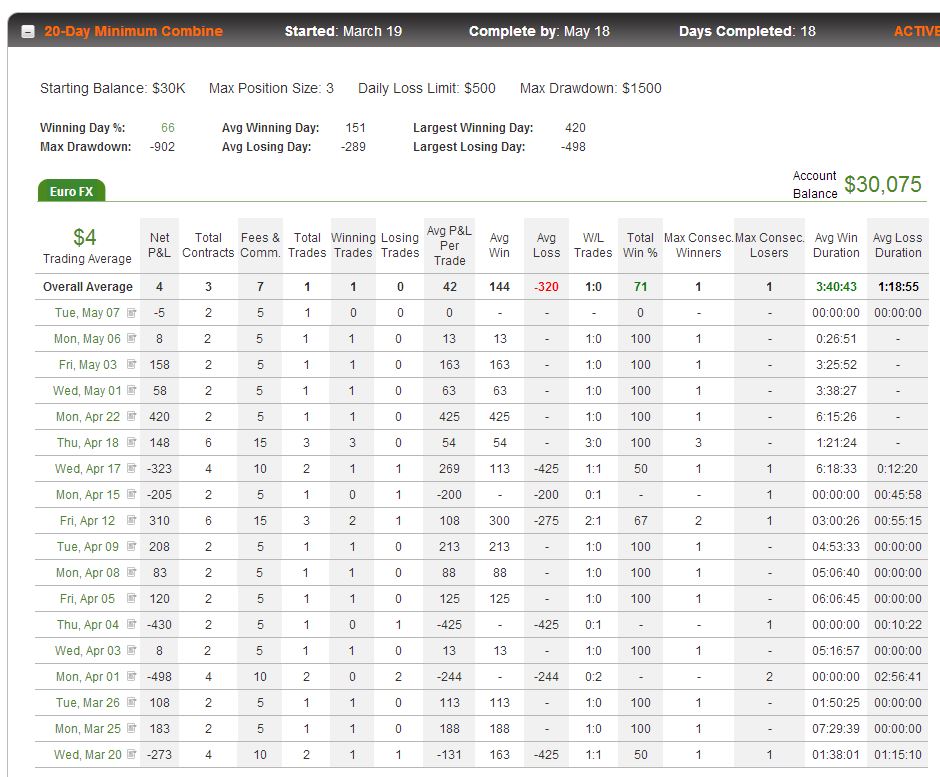Collapse the 20-Day Minimum Combine panel

point(28,32)
